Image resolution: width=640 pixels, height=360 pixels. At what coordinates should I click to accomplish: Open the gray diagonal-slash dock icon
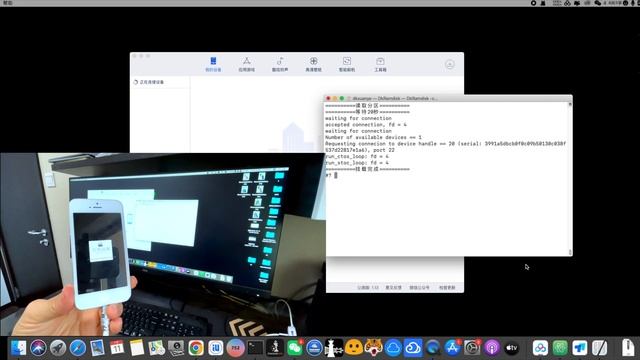pos(599,348)
